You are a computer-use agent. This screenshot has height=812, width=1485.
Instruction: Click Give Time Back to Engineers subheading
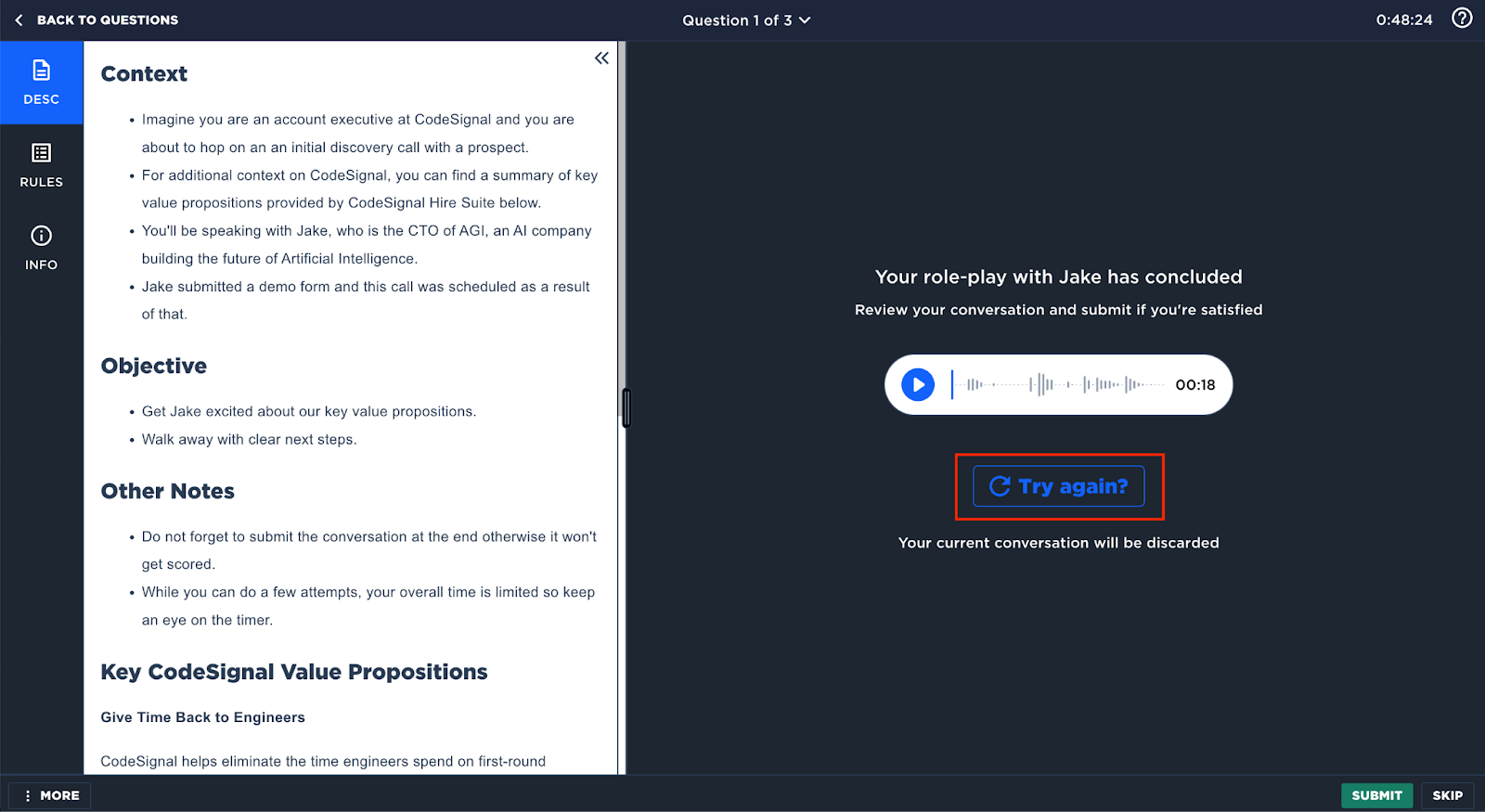[x=203, y=717]
